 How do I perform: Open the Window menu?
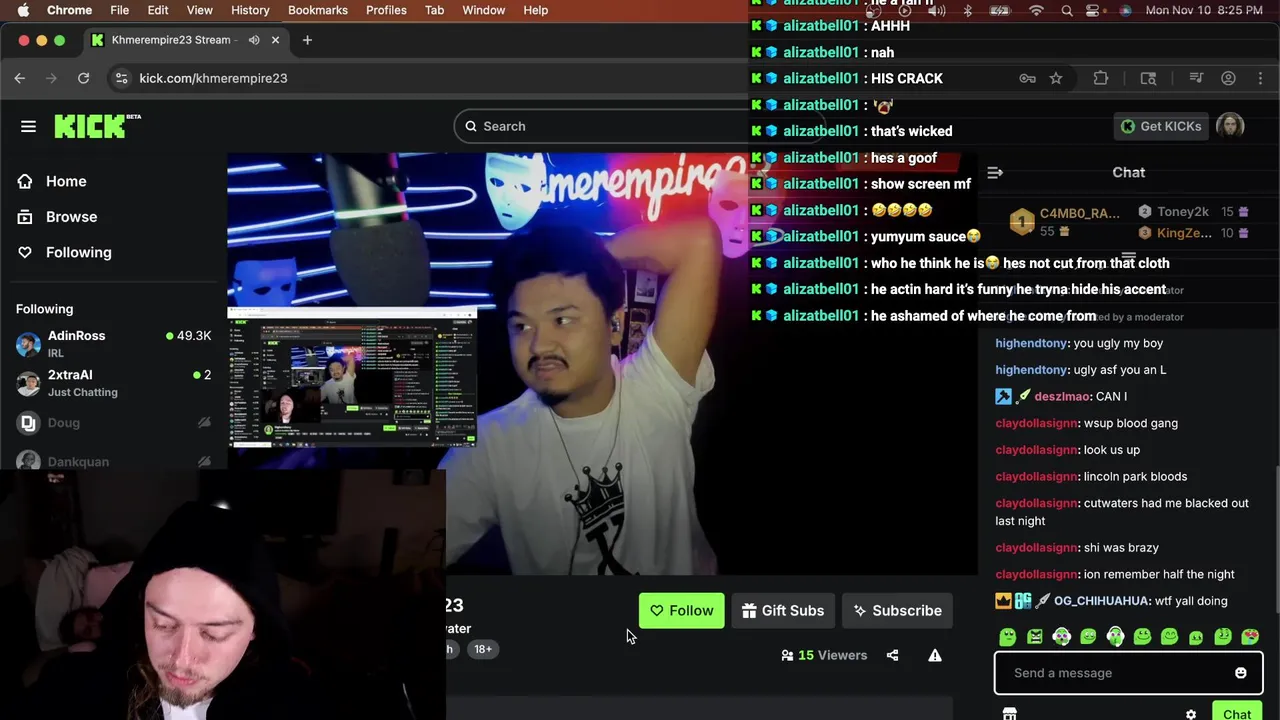(483, 10)
